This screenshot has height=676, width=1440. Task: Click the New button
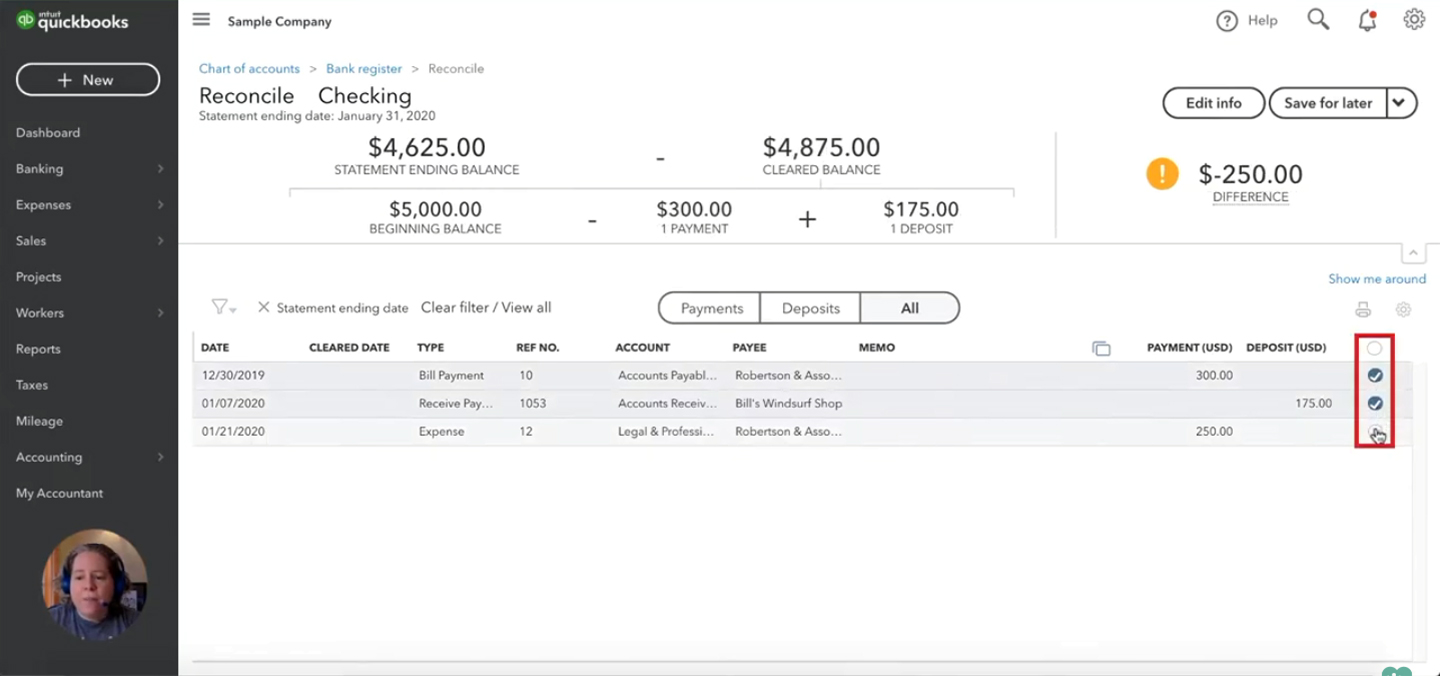(x=88, y=80)
